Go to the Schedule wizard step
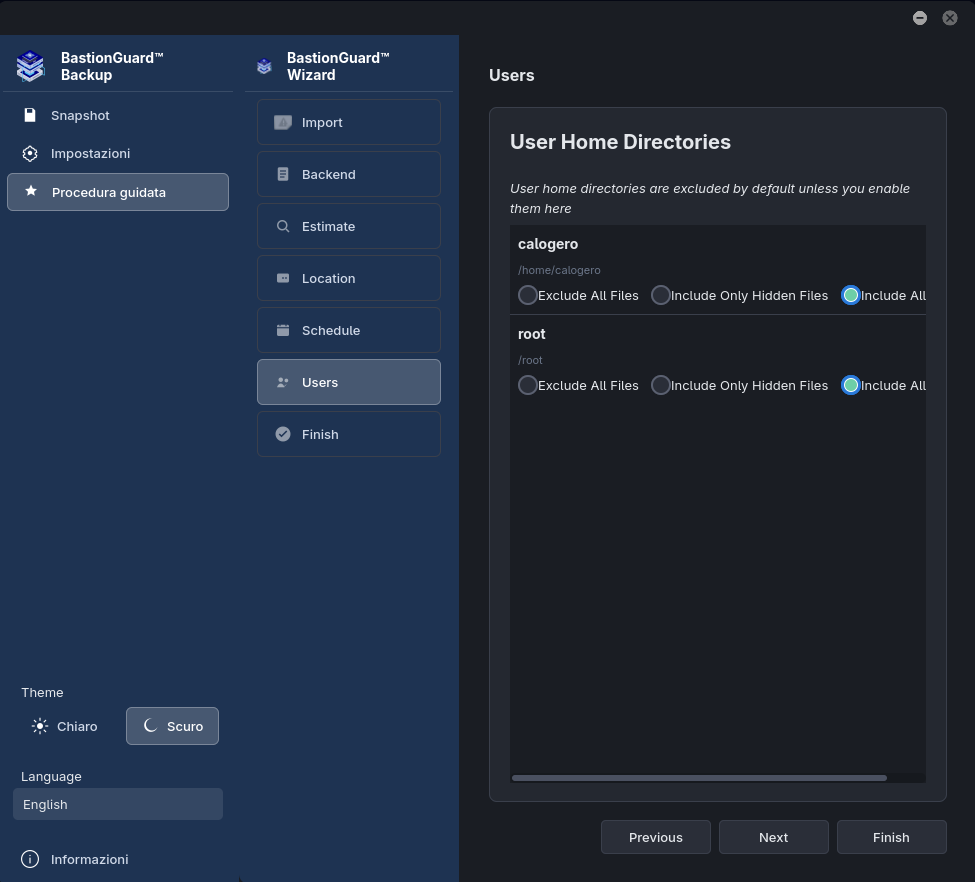The image size is (975, 882). point(349,330)
